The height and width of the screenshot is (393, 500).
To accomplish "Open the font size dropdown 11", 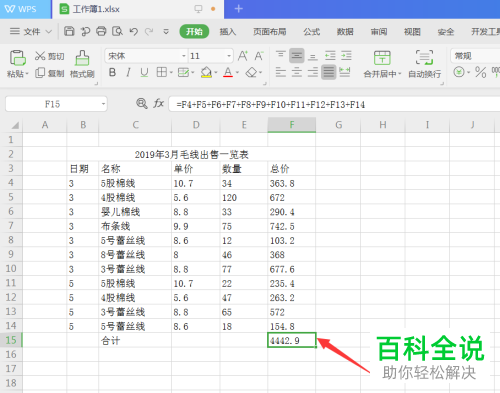I will 229,56.
